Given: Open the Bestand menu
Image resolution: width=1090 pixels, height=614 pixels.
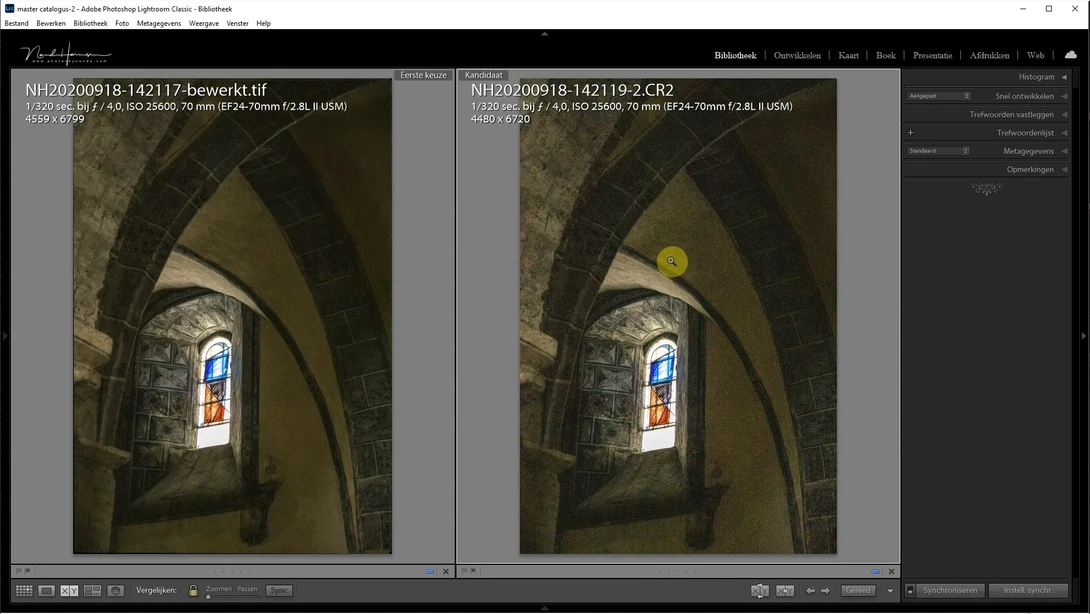Looking at the screenshot, I should [x=17, y=23].
